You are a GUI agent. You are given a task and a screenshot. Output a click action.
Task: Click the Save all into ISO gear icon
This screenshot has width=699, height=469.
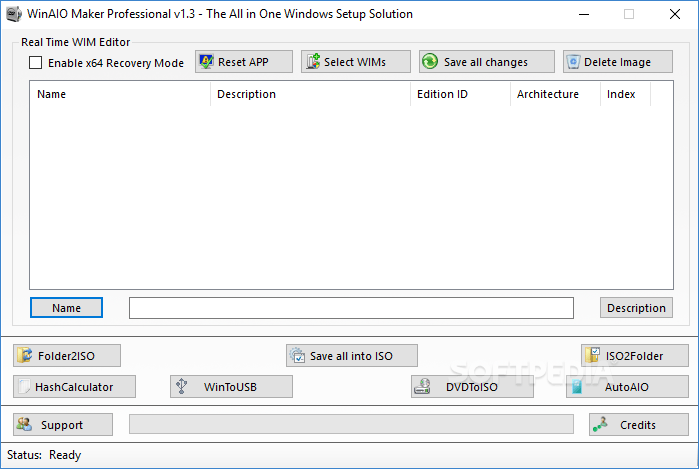[x=297, y=355]
